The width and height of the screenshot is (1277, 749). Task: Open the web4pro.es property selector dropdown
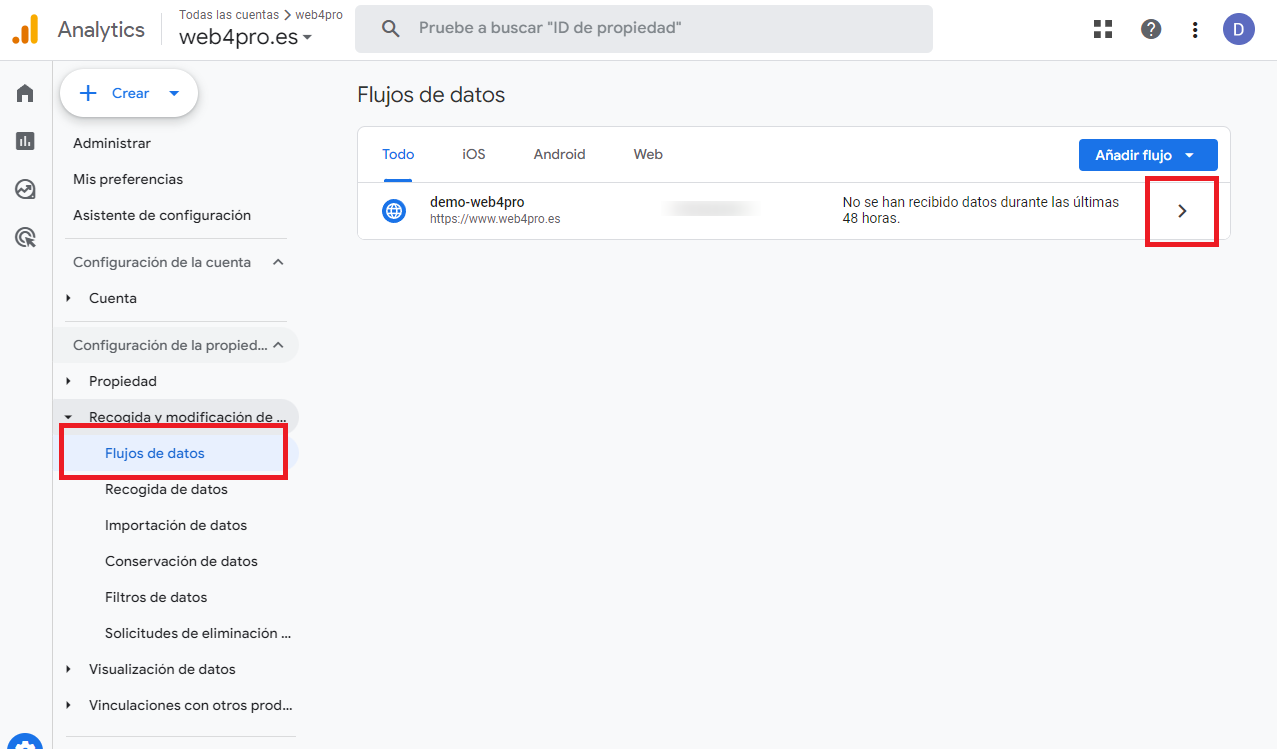(245, 38)
